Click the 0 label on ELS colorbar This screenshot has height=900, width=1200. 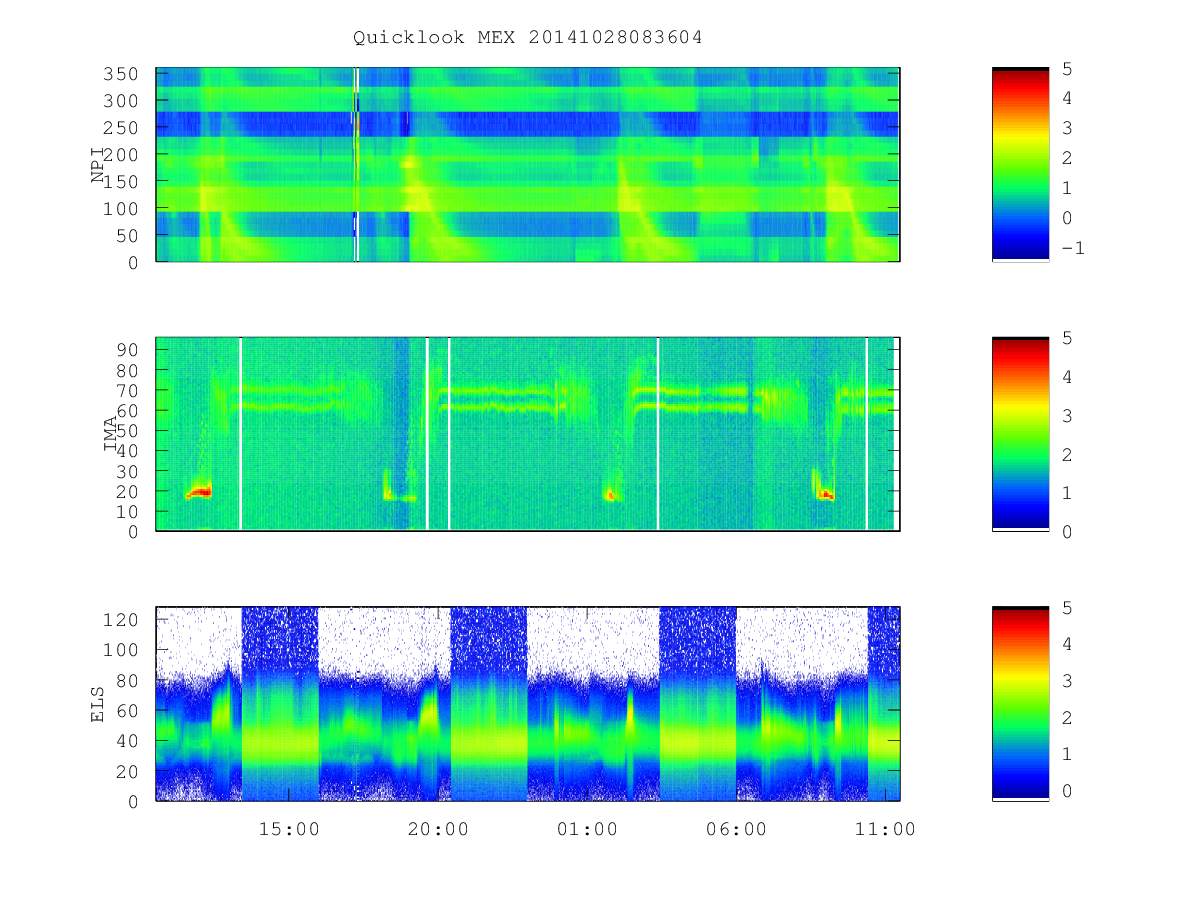pos(1065,790)
